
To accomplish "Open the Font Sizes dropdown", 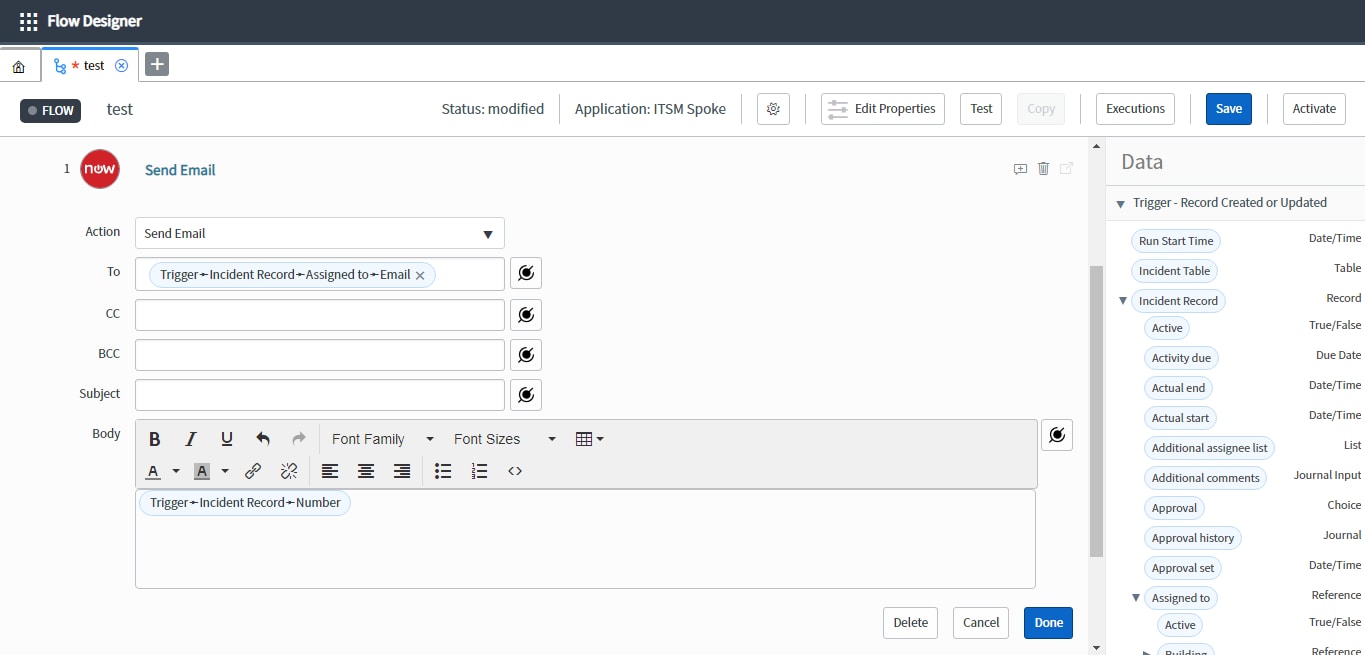I will pos(504,439).
